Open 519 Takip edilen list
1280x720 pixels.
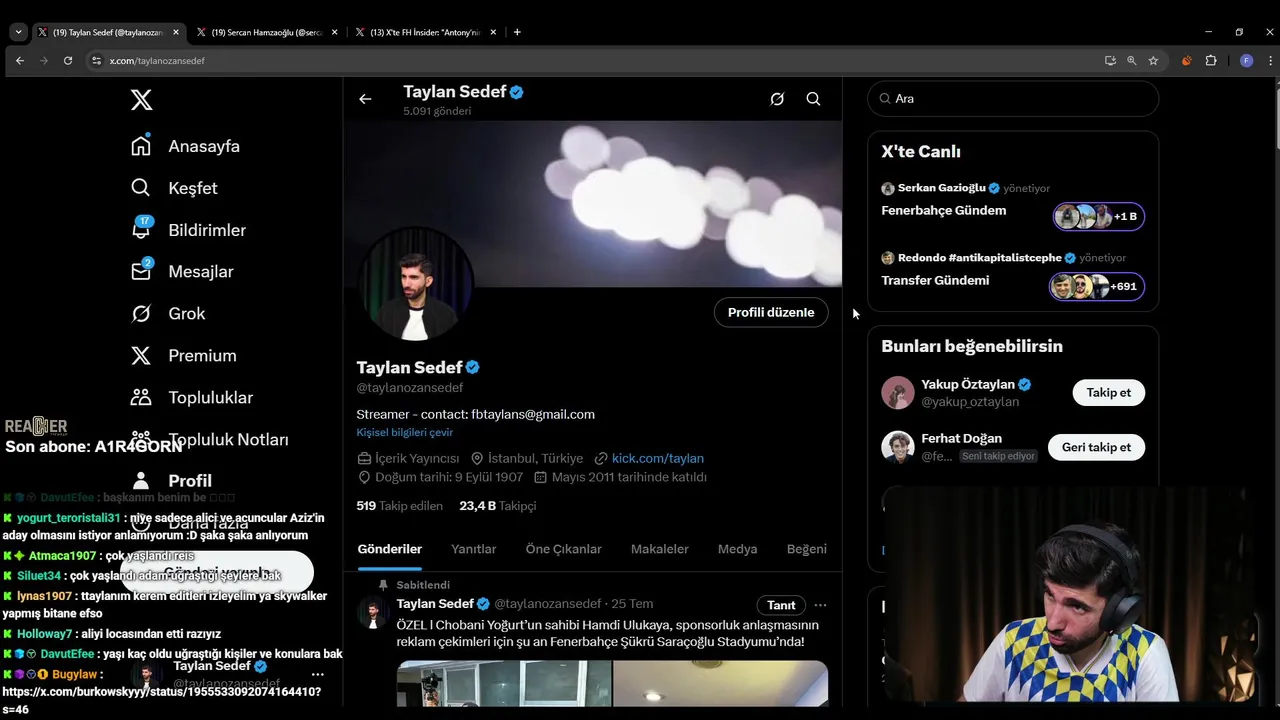[399, 506]
